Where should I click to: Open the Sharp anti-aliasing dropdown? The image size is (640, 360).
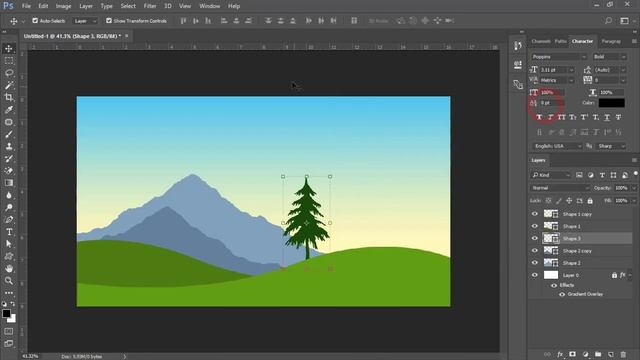(x=611, y=146)
